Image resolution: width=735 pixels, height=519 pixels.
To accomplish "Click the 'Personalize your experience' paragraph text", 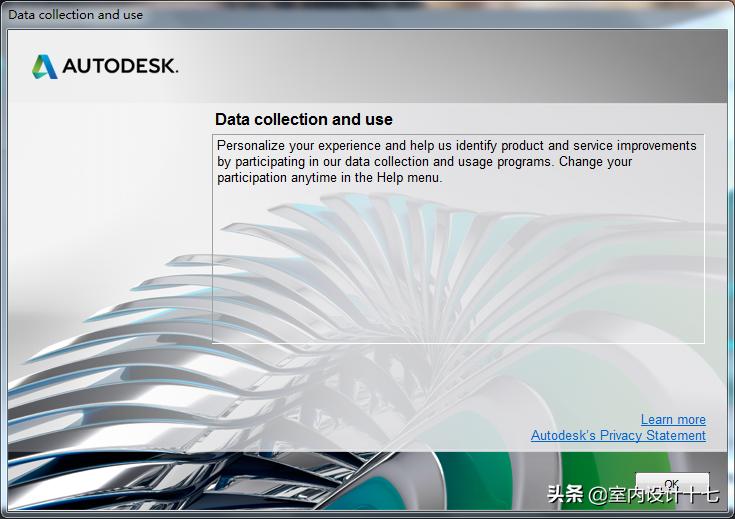I will pos(457,161).
